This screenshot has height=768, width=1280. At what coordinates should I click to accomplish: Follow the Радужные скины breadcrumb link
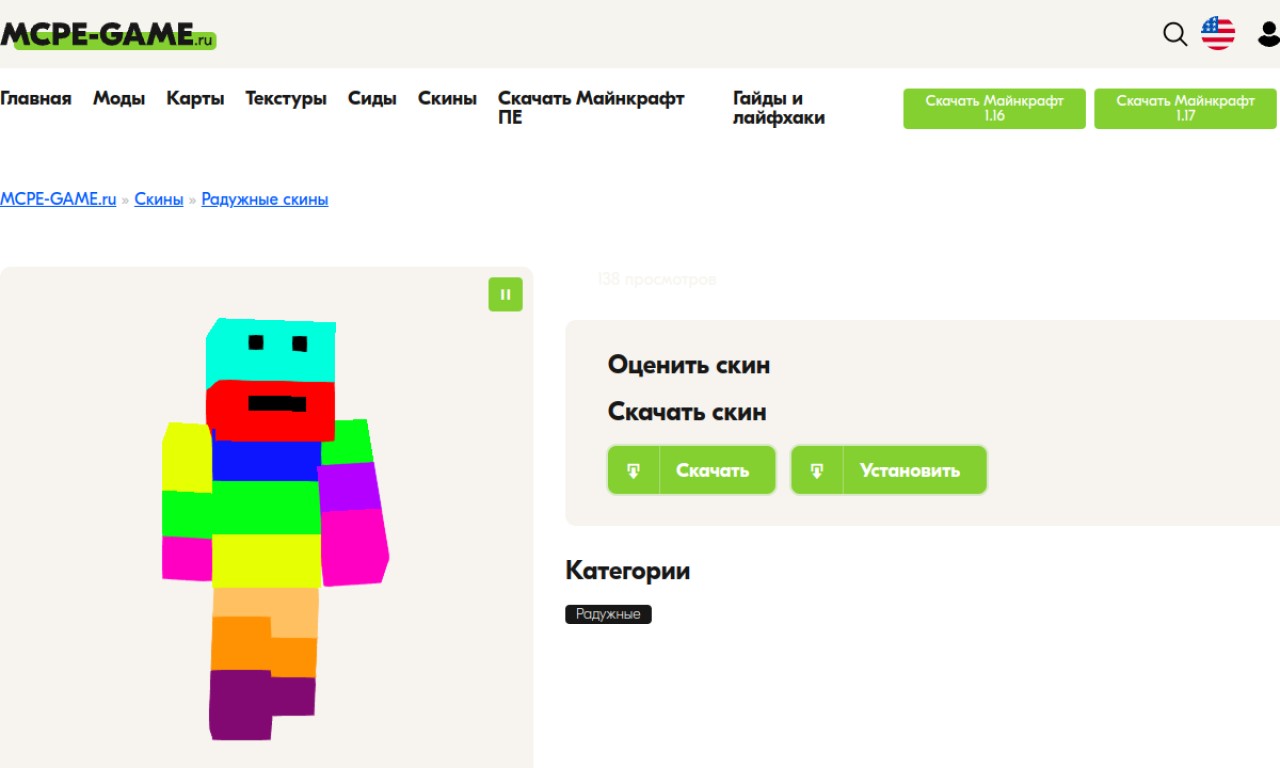265,199
